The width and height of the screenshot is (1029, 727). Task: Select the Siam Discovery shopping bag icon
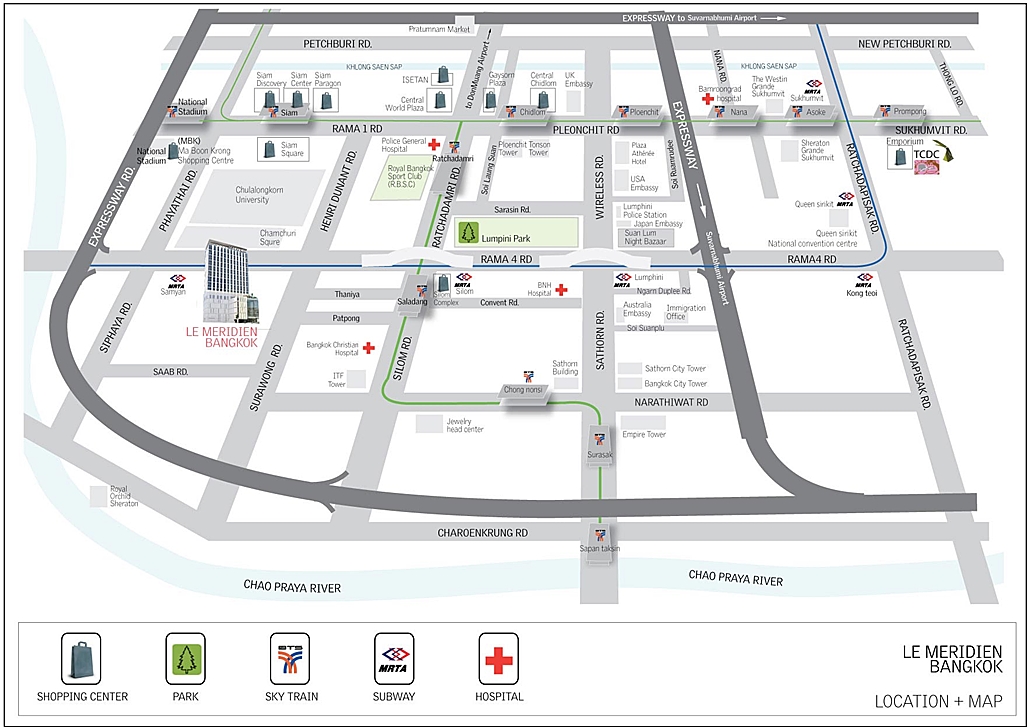coord(269,100)
